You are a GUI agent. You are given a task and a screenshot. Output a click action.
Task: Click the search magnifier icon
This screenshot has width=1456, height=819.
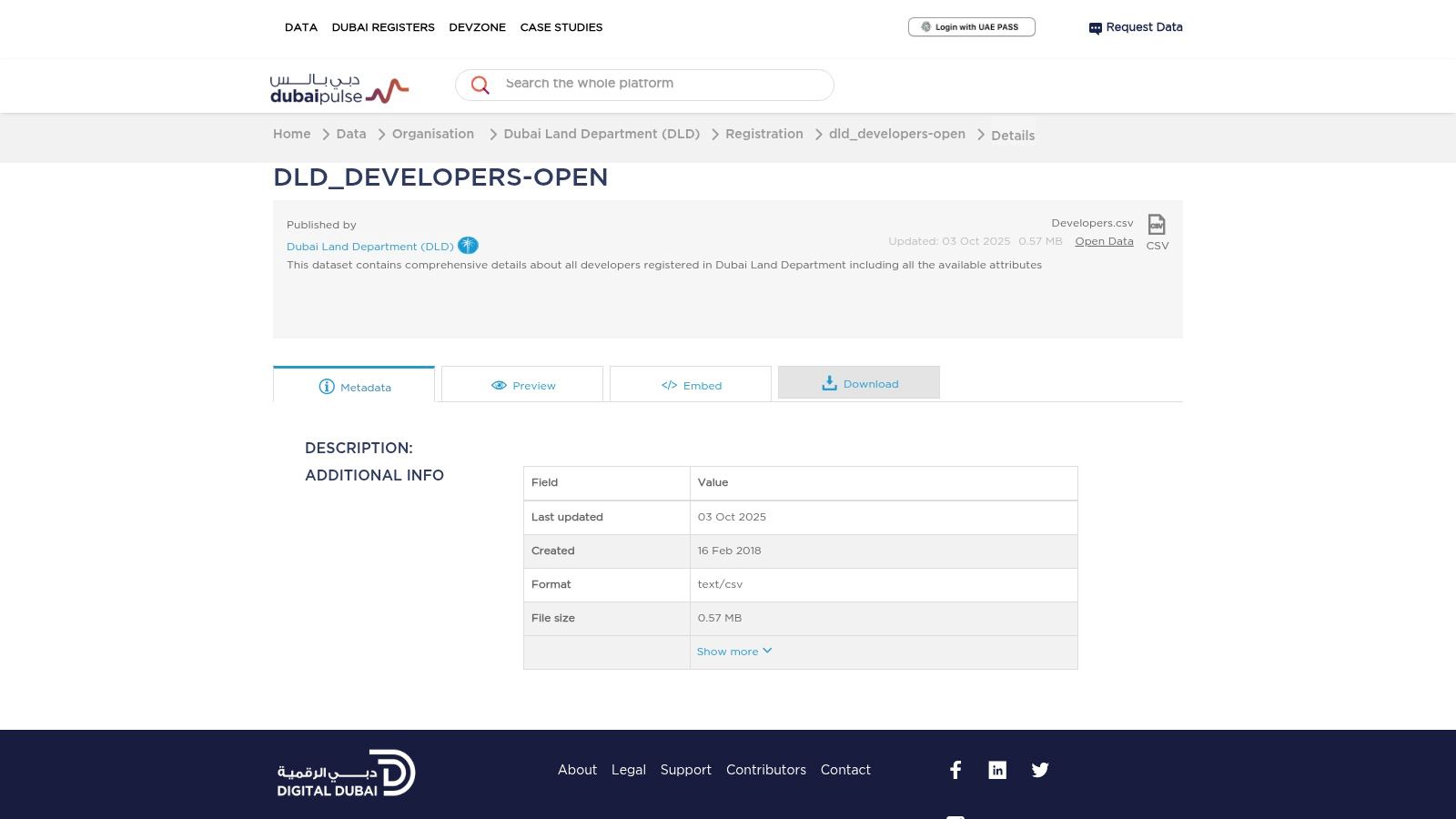click(480, 85)
